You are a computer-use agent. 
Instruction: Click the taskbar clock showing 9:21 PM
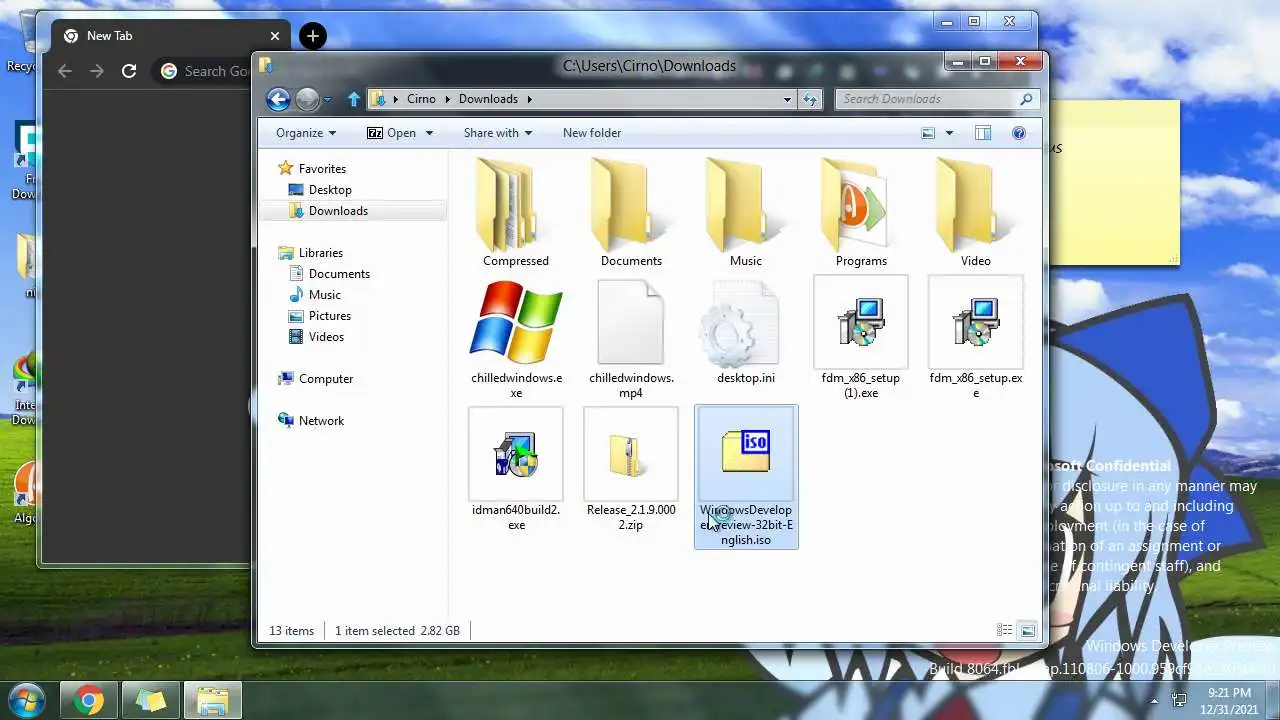point(1229,700)
